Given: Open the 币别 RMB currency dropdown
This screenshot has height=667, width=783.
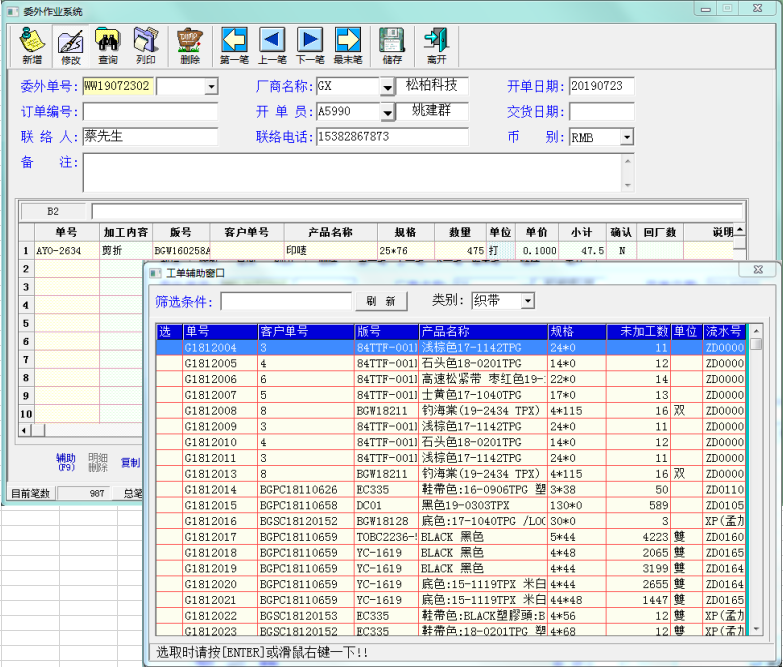Looking at the screenshot, I should pyautogui.click(x=627, y=137).
